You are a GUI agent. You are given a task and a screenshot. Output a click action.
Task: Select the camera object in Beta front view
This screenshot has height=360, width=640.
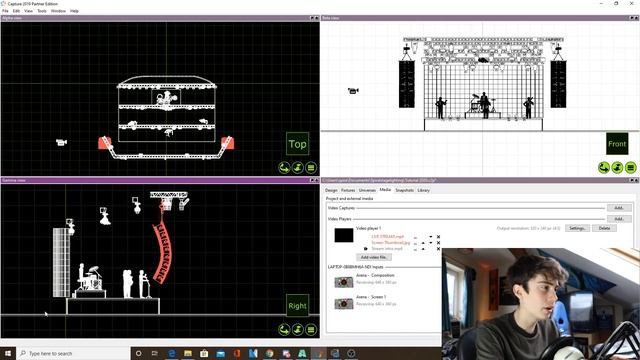click(353, 91)
